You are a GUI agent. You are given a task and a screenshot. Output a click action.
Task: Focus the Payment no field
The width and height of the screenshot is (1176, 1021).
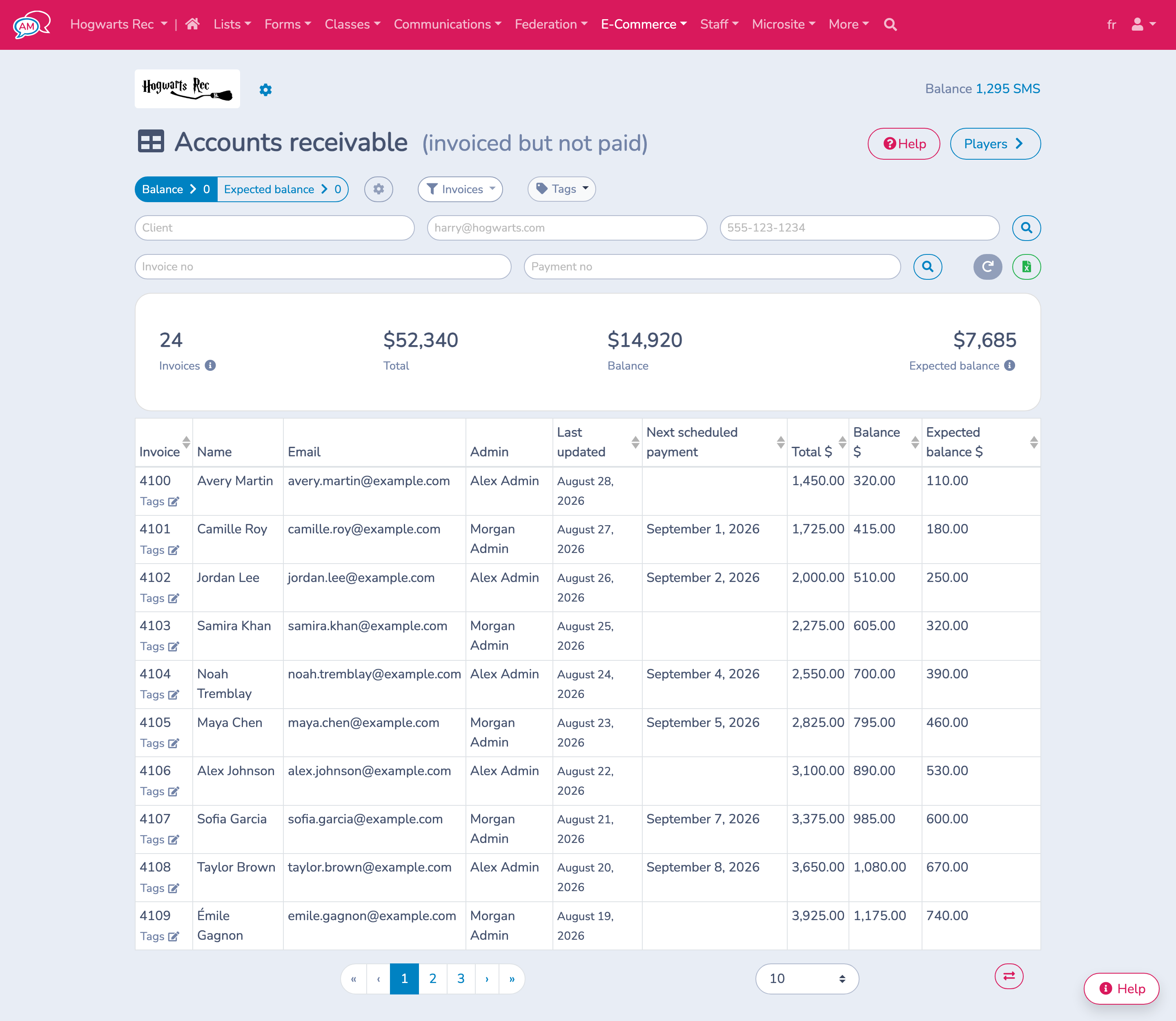point(712,267)
